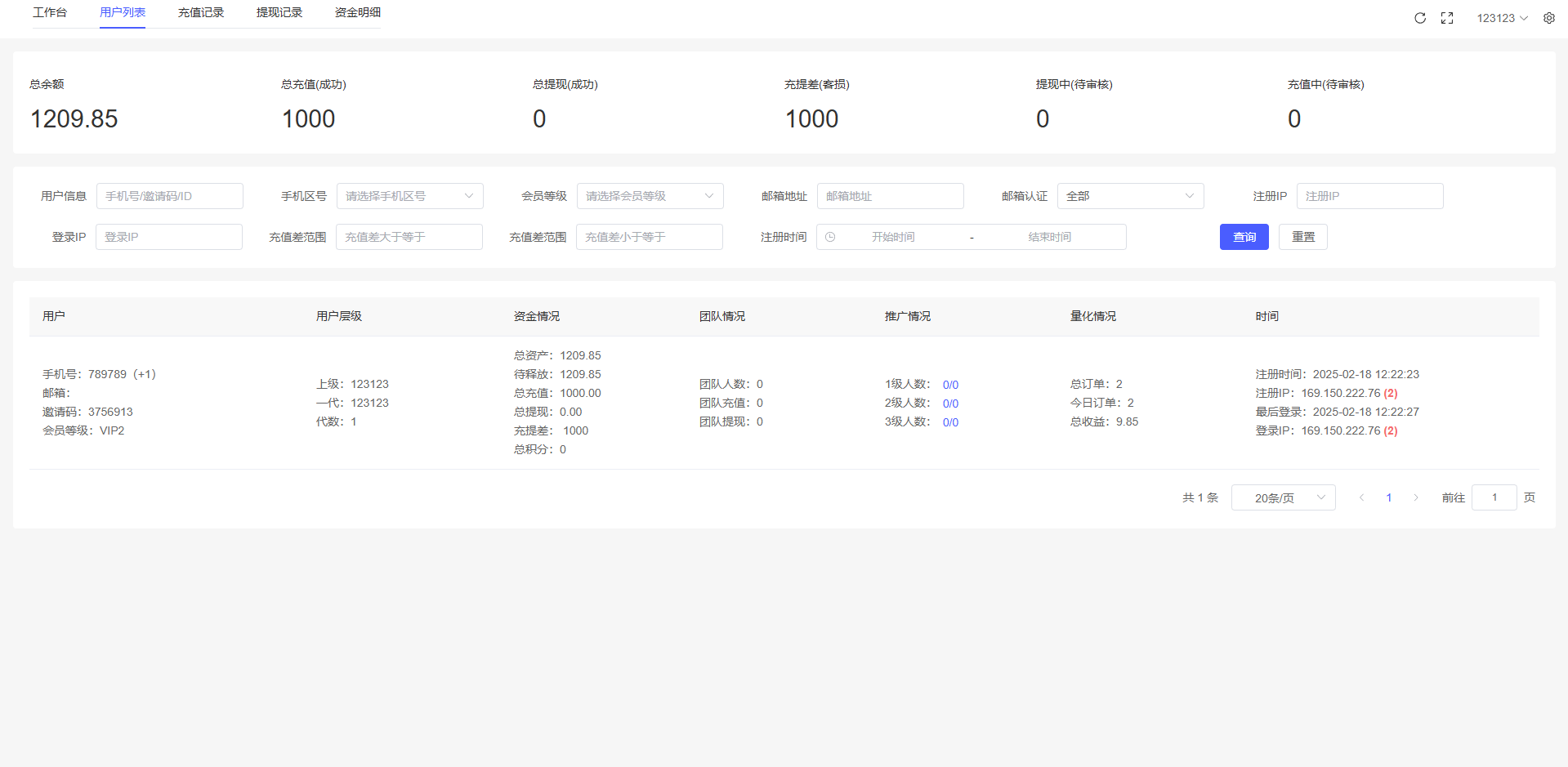
Task: Click the 登录IP input field
Action: [x=168, y=237]
